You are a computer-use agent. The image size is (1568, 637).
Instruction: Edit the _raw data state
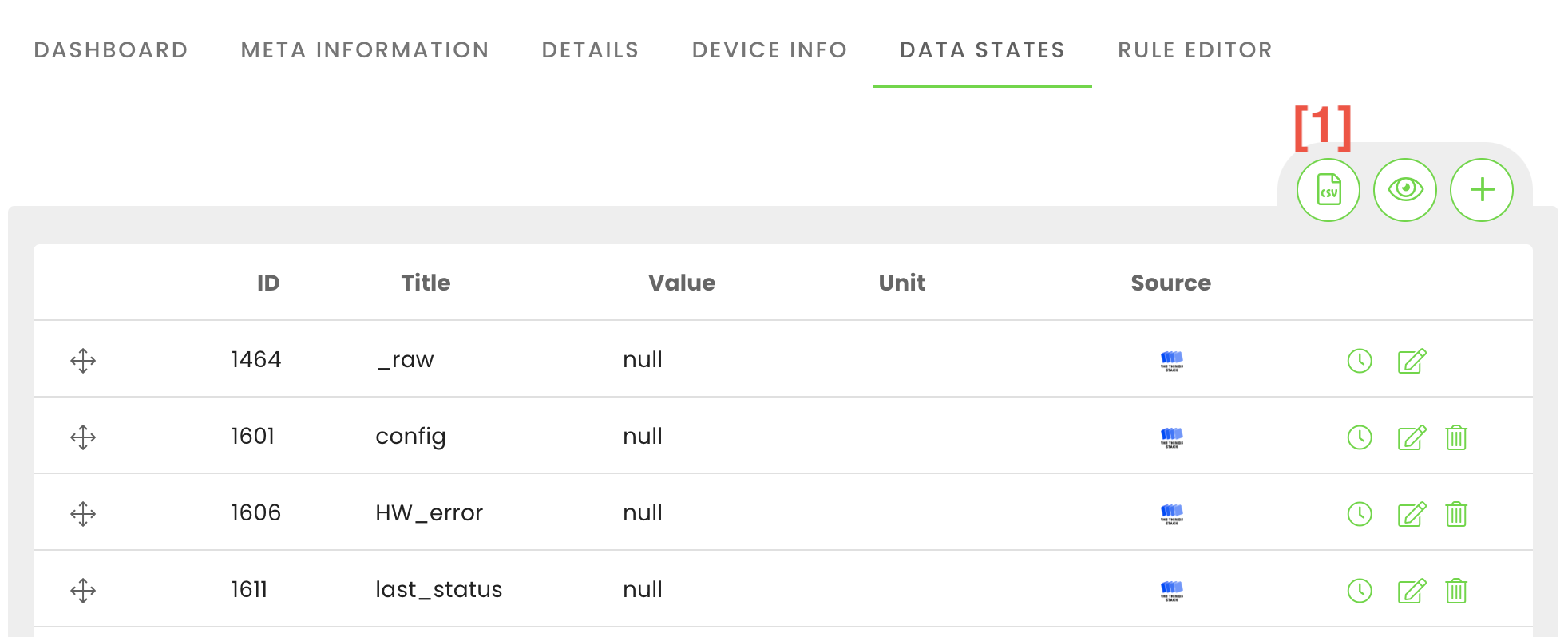click(1411, 361)
